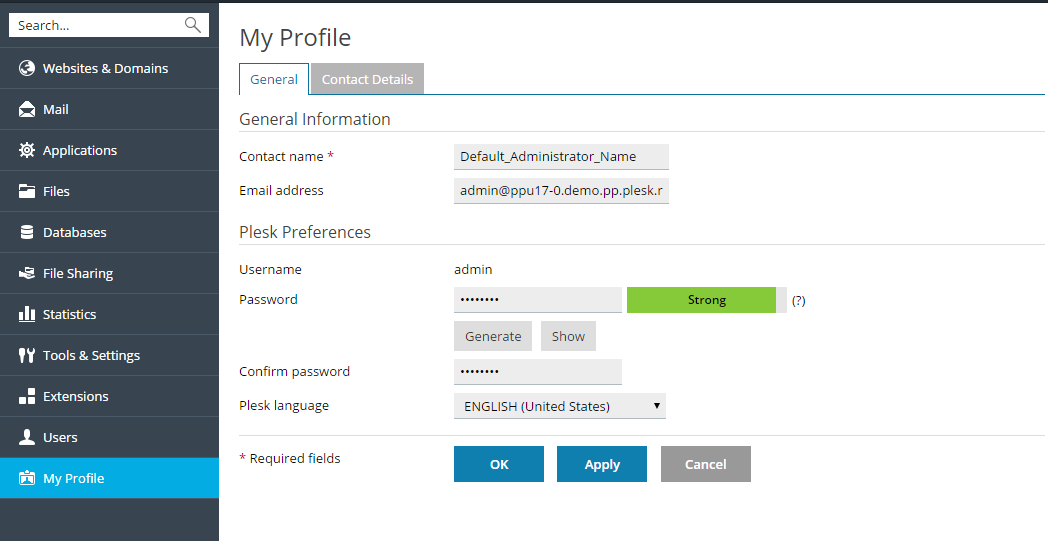The height and width of the screenshot is (541, 1048).
Task: Click the File Sharing icon
Action: click(27, 274)
